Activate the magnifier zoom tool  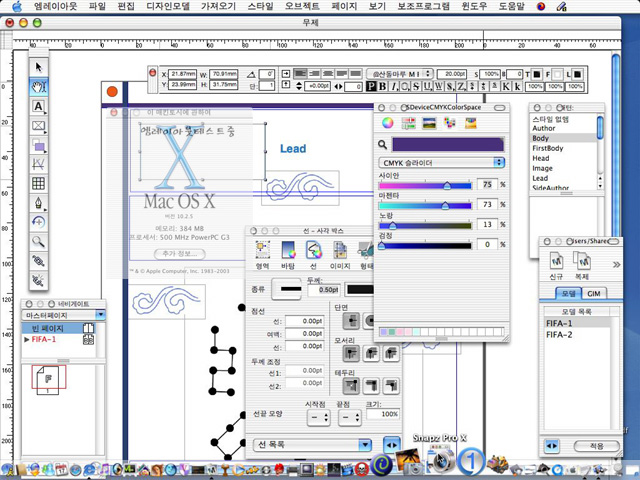39,241
